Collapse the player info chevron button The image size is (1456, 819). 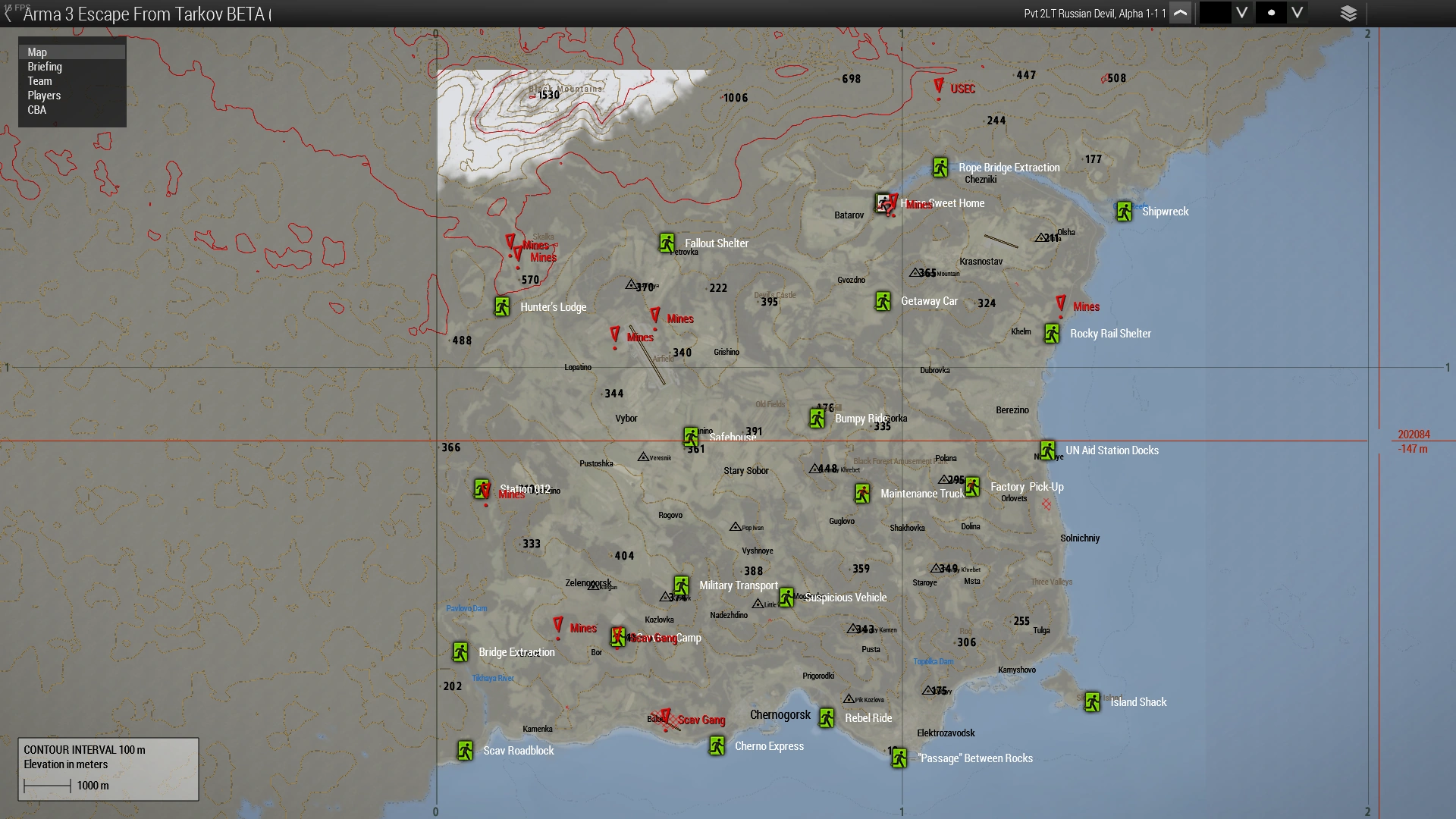tap(1180, 14)
